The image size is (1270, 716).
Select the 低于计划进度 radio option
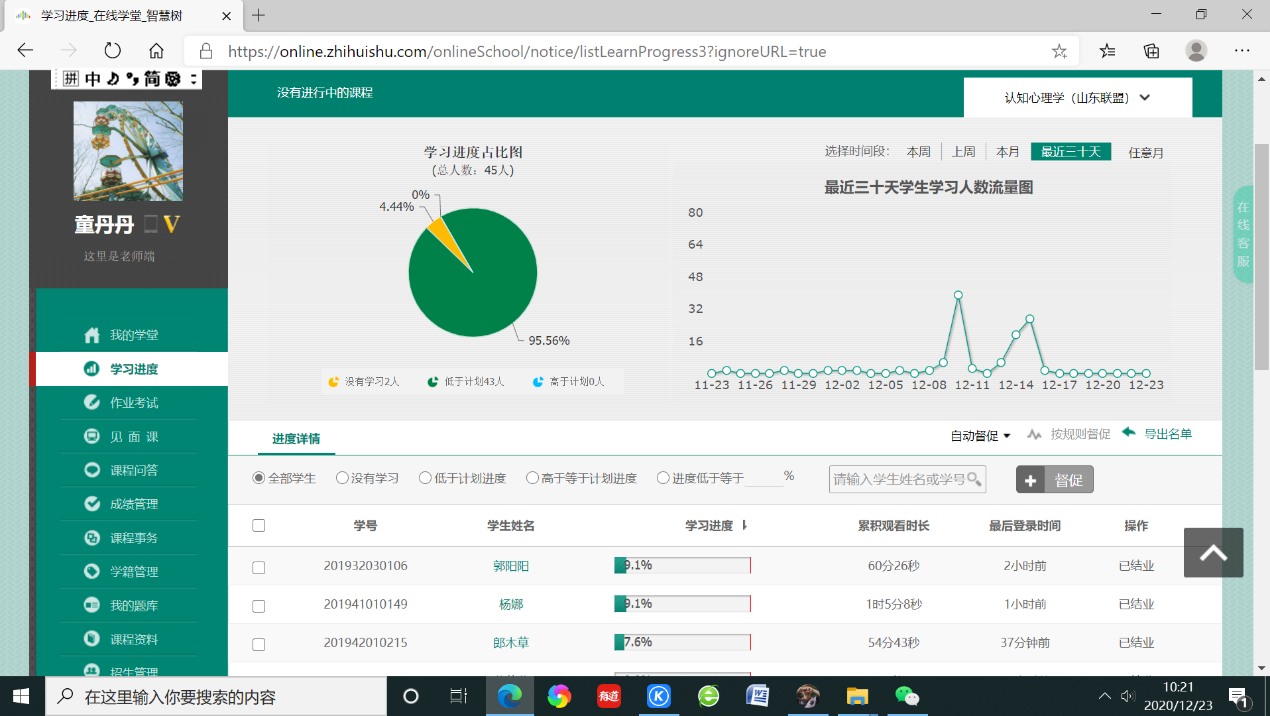pyautogui.click(x=425, y=478)
